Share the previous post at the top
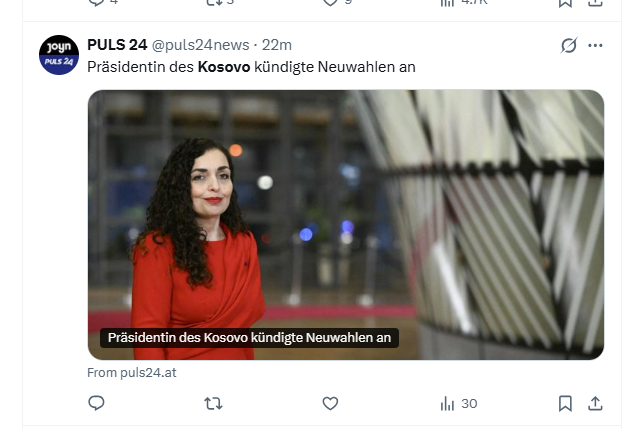The width and height of the screenshot is (641, 429). 595,3
